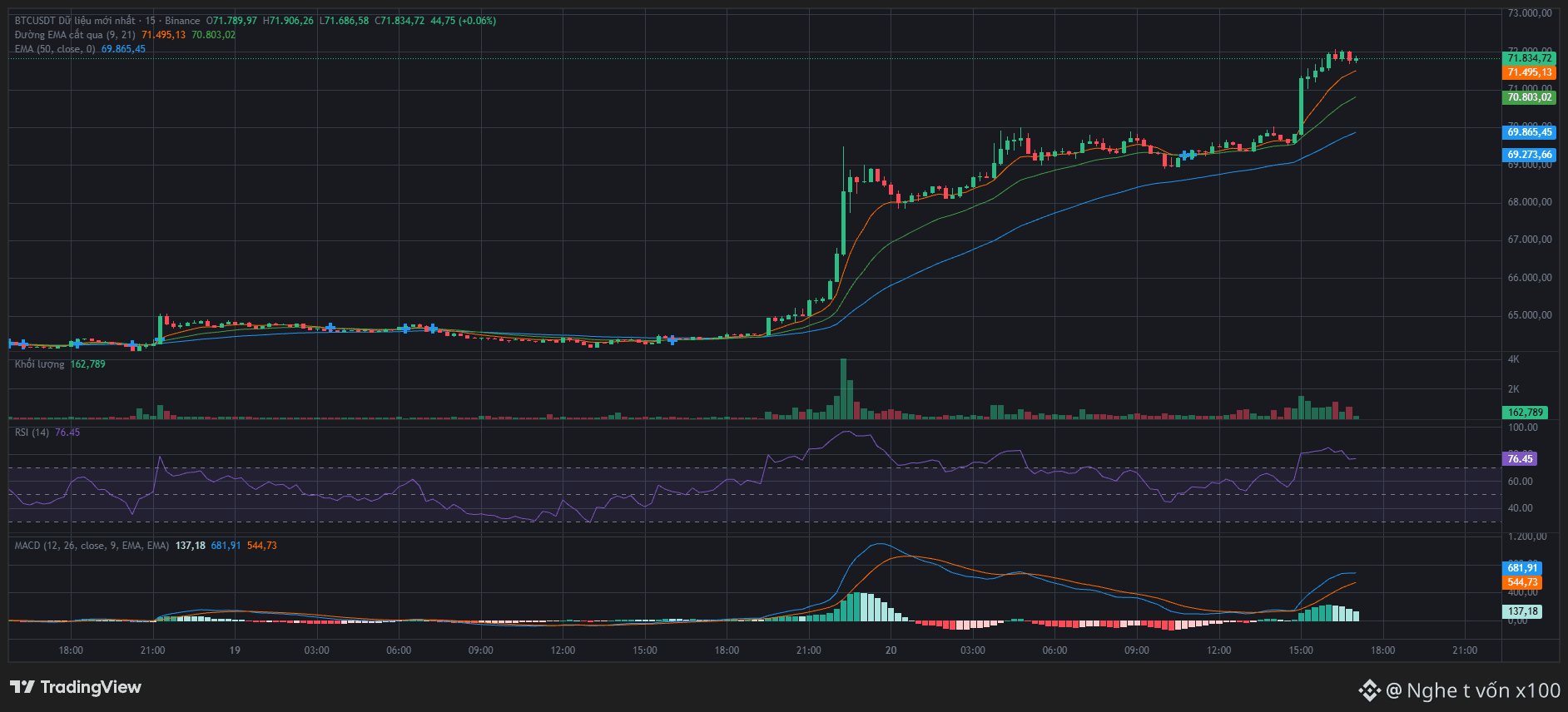Screen dimensions: 1568x712
Task: Click the high price H71.906,26 value
Action: click(x=288, y=21)
